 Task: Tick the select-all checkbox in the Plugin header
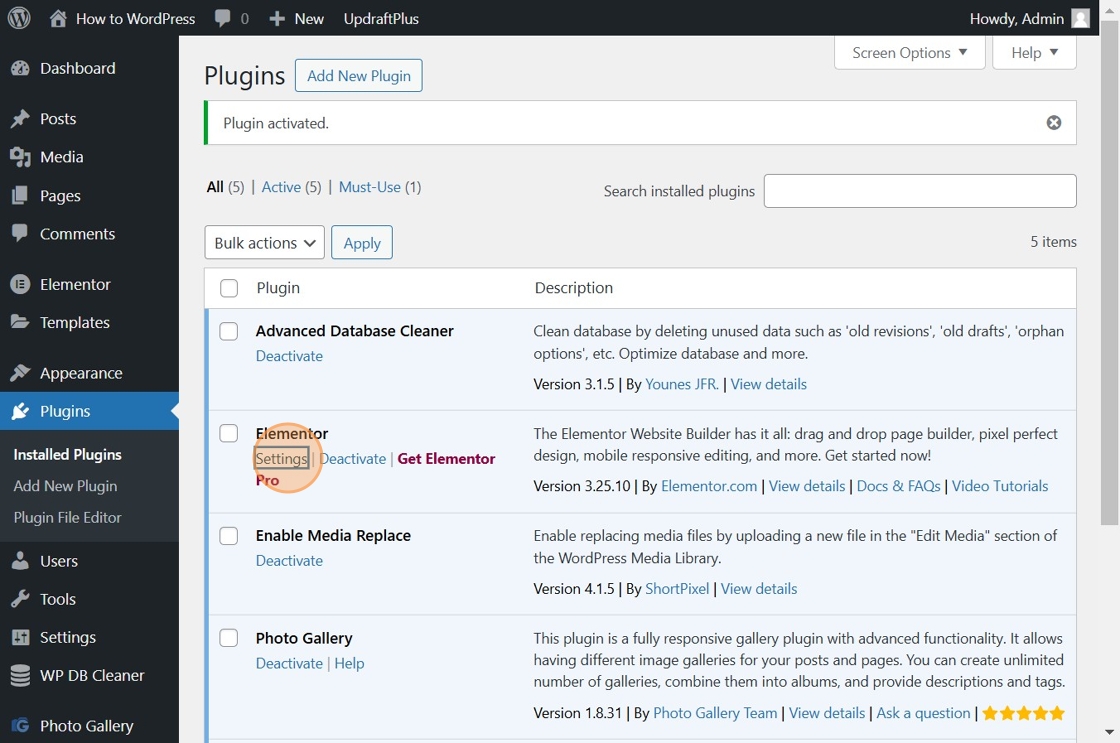pos(229,288)
